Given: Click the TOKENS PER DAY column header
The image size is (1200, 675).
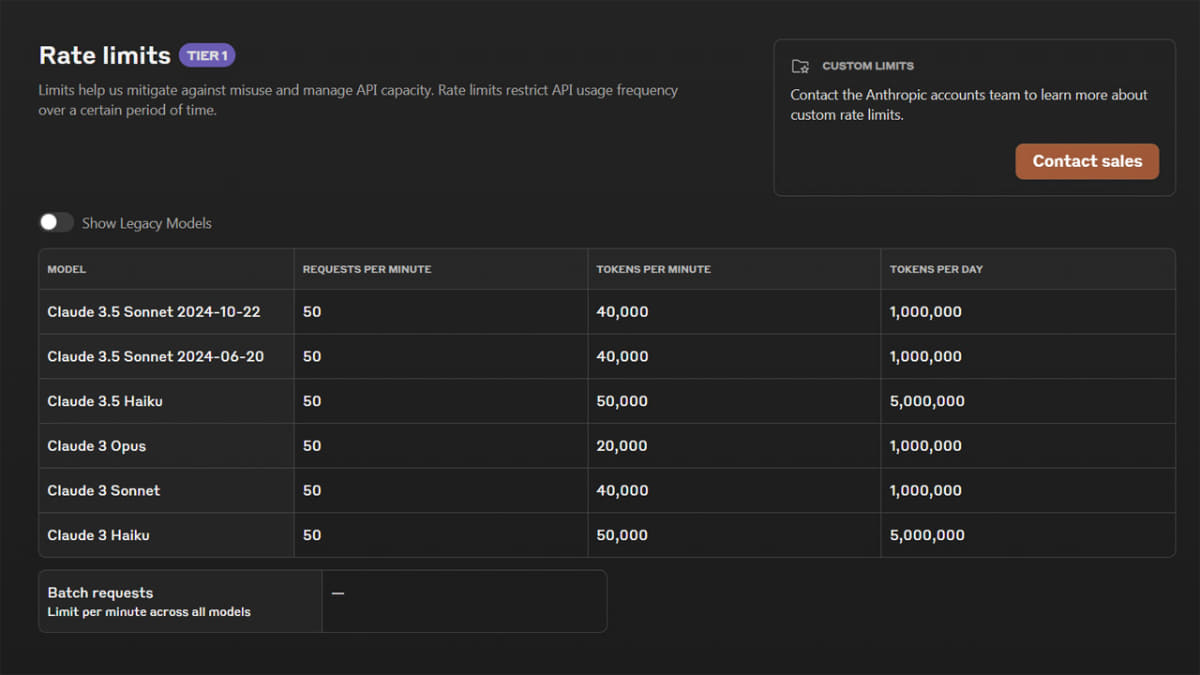Looking at the screenshot, I should (936, 269).
